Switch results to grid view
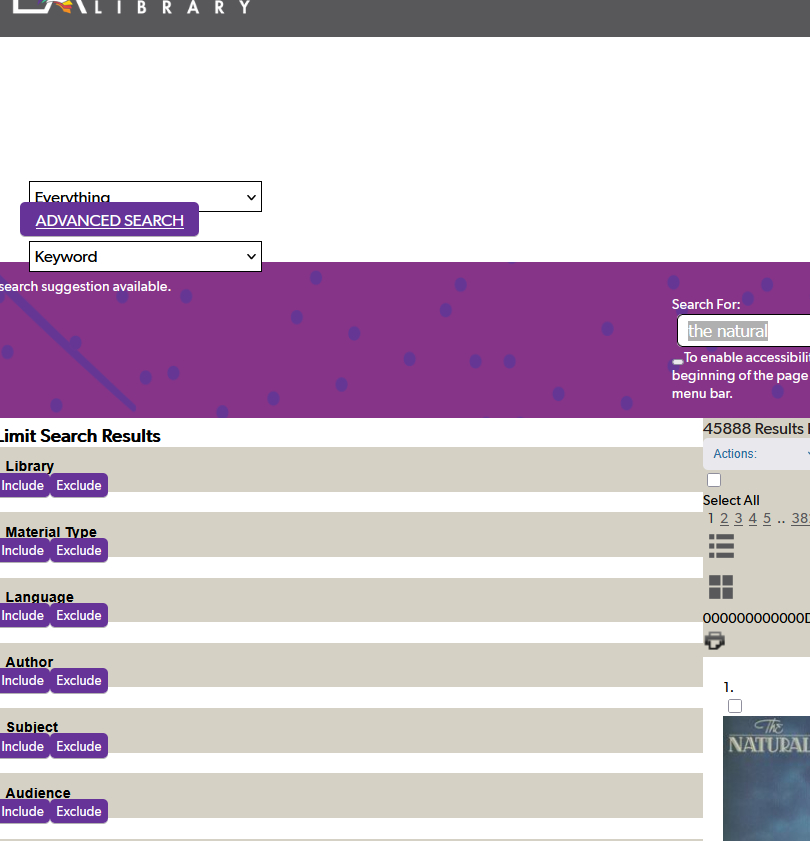This screenshot has height=841, width=810. 721,587
